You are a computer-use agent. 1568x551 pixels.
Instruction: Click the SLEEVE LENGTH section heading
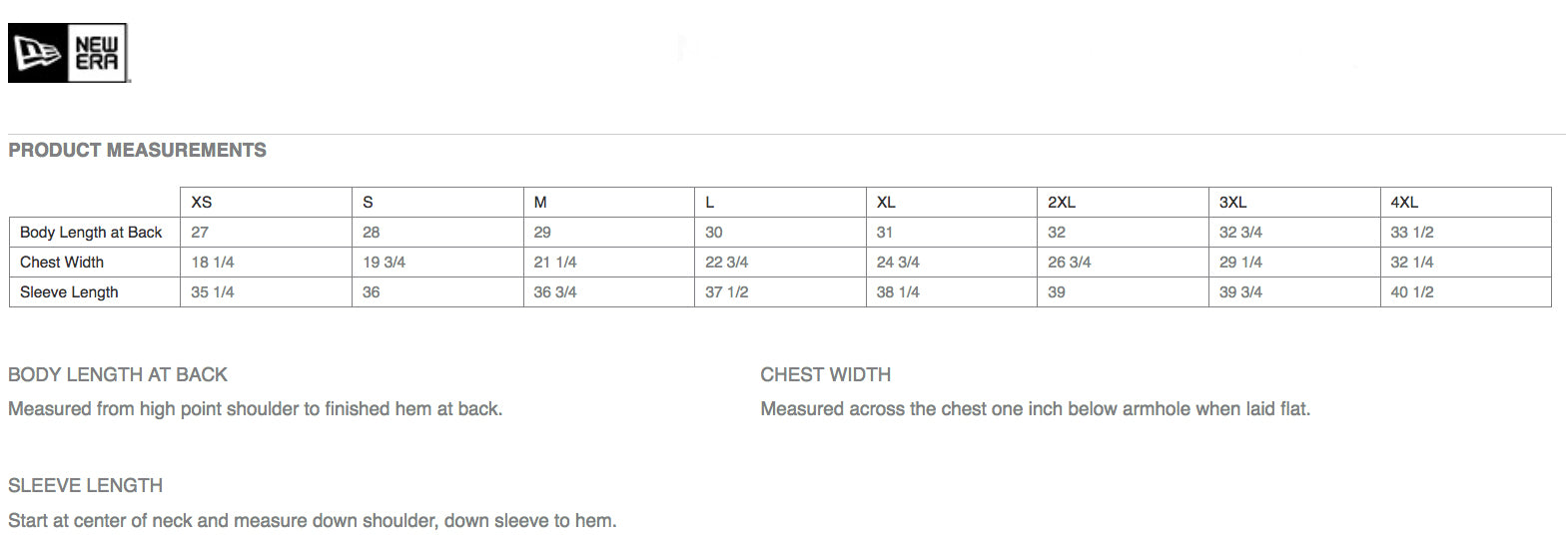pos(85,485)
